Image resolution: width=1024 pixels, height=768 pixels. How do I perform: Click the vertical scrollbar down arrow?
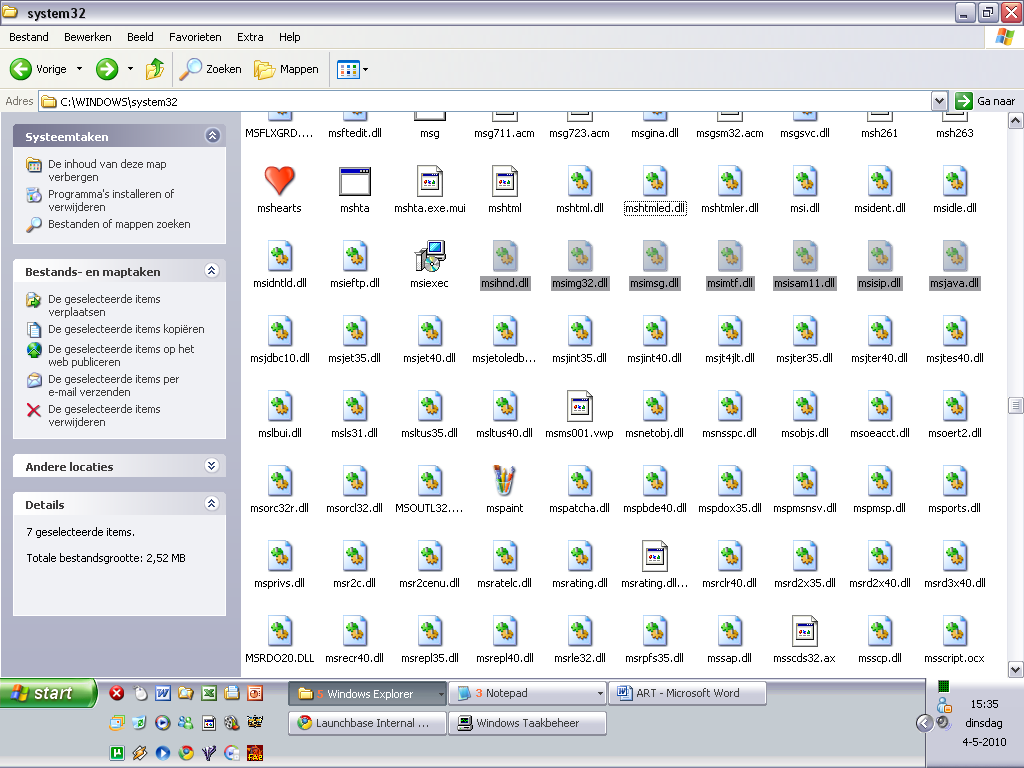(x=1015, y=669)
